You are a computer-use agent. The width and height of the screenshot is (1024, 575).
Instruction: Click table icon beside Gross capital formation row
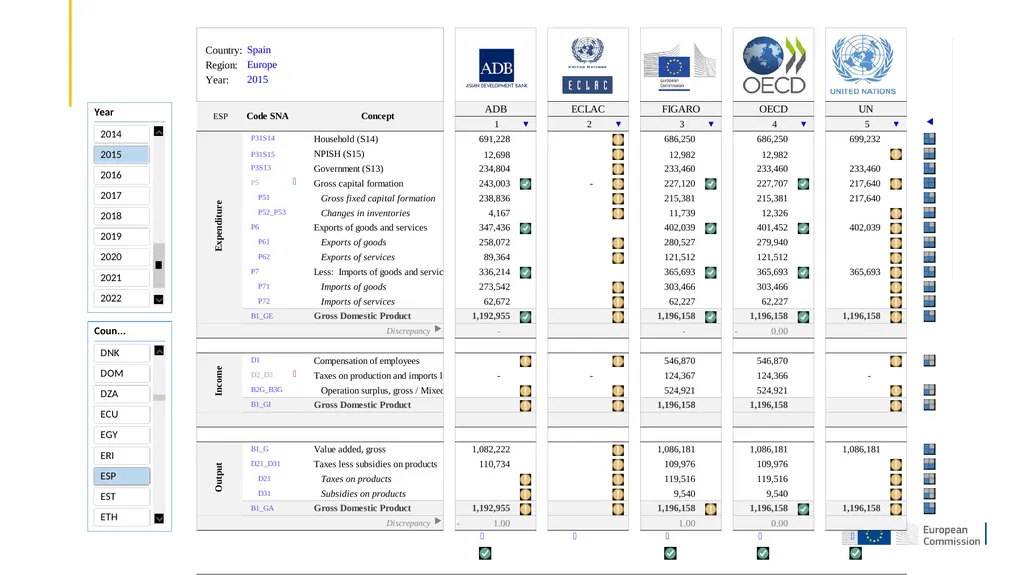(929, 183)
